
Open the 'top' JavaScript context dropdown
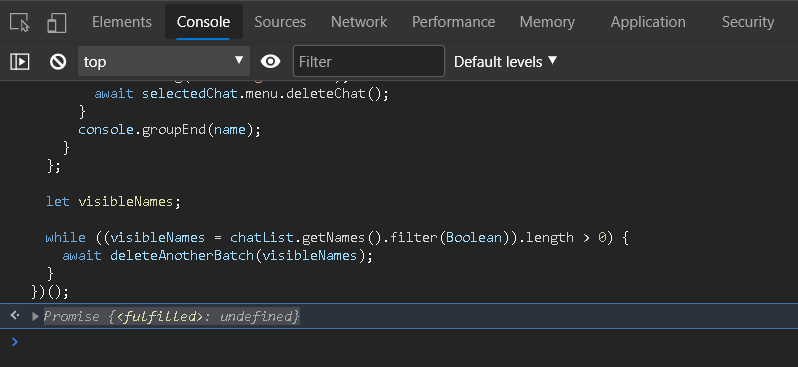[164, 62]
